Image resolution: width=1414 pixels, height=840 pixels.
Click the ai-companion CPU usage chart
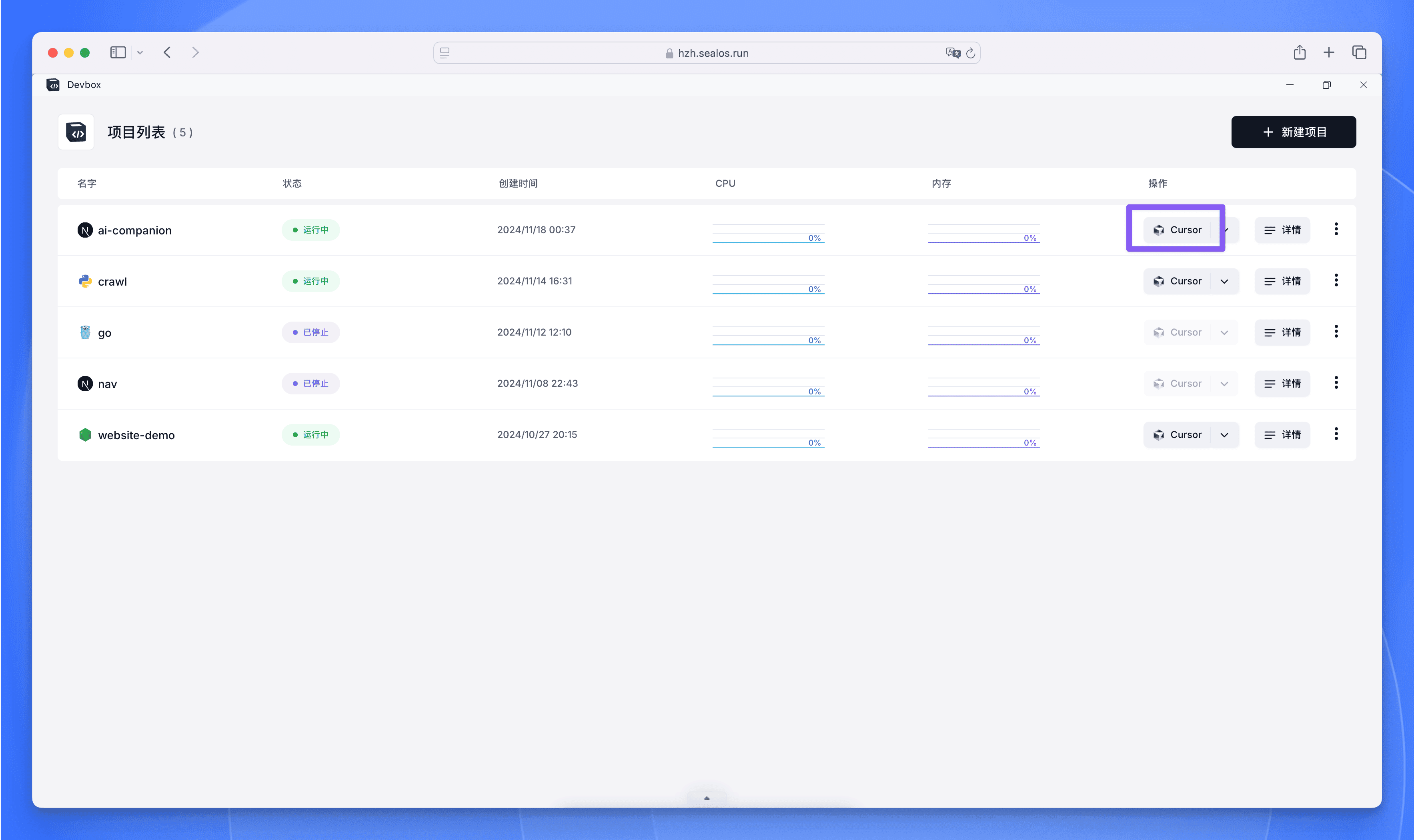(x=768, y=233)
